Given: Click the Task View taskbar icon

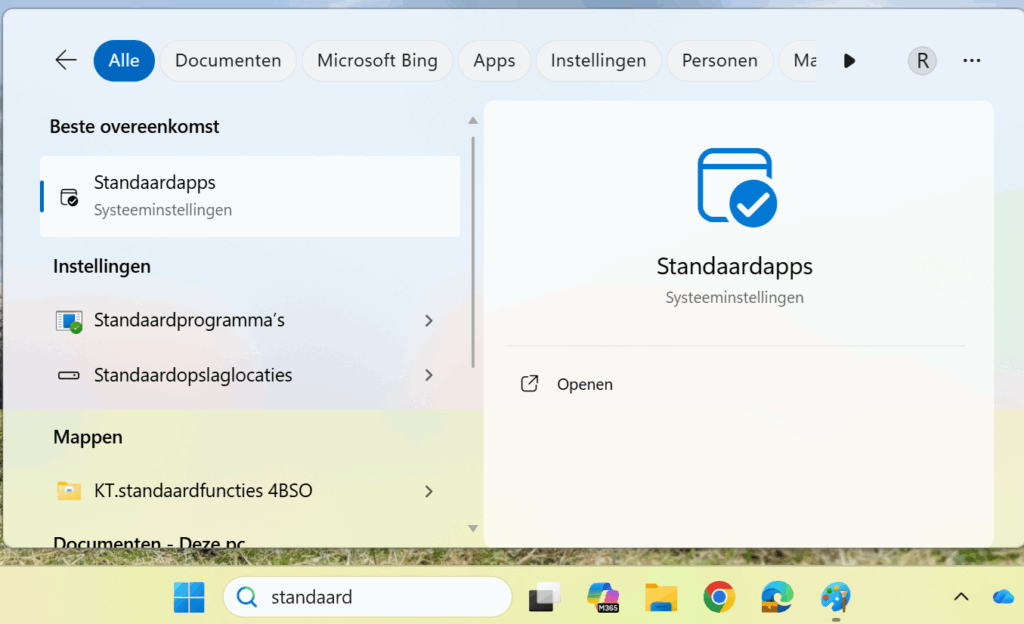Looking at the screenshot, I should pos(545,597).
